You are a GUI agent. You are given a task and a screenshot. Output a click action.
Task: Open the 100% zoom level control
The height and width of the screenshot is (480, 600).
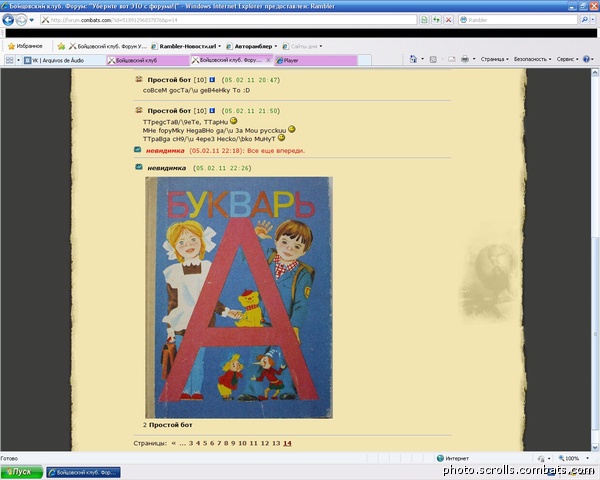point(574,458)
